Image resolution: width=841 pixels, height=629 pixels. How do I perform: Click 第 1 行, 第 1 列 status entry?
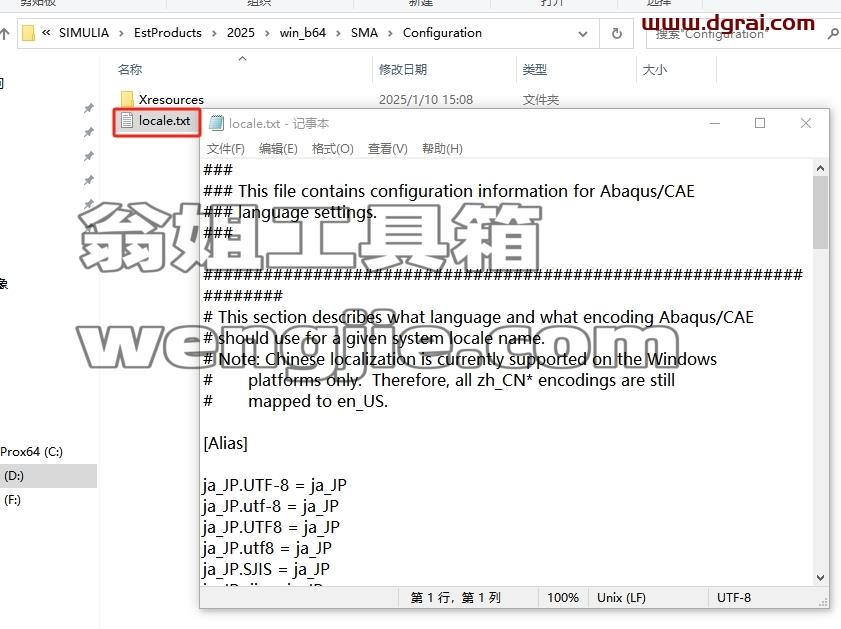click(x=455, y=598)
